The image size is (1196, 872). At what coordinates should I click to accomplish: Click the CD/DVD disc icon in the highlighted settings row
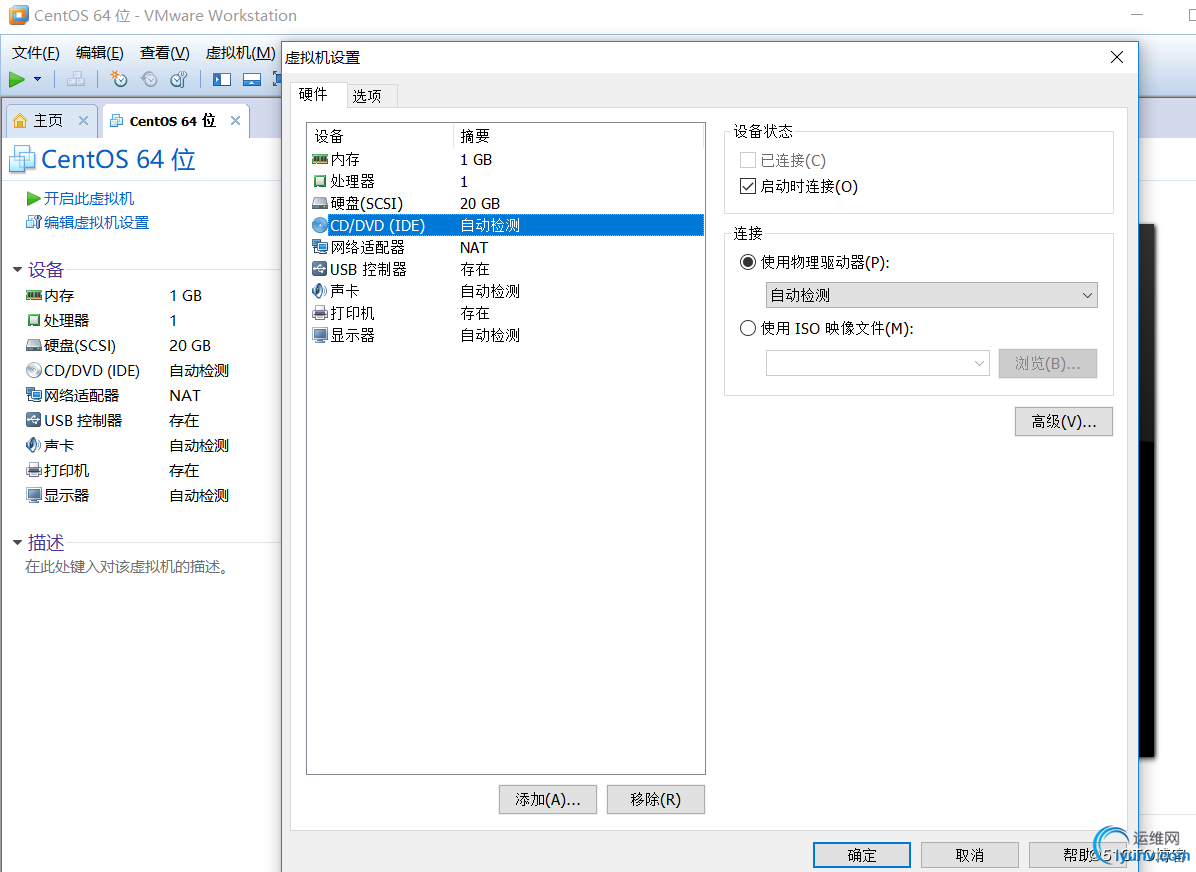click(x=320, y=226)
